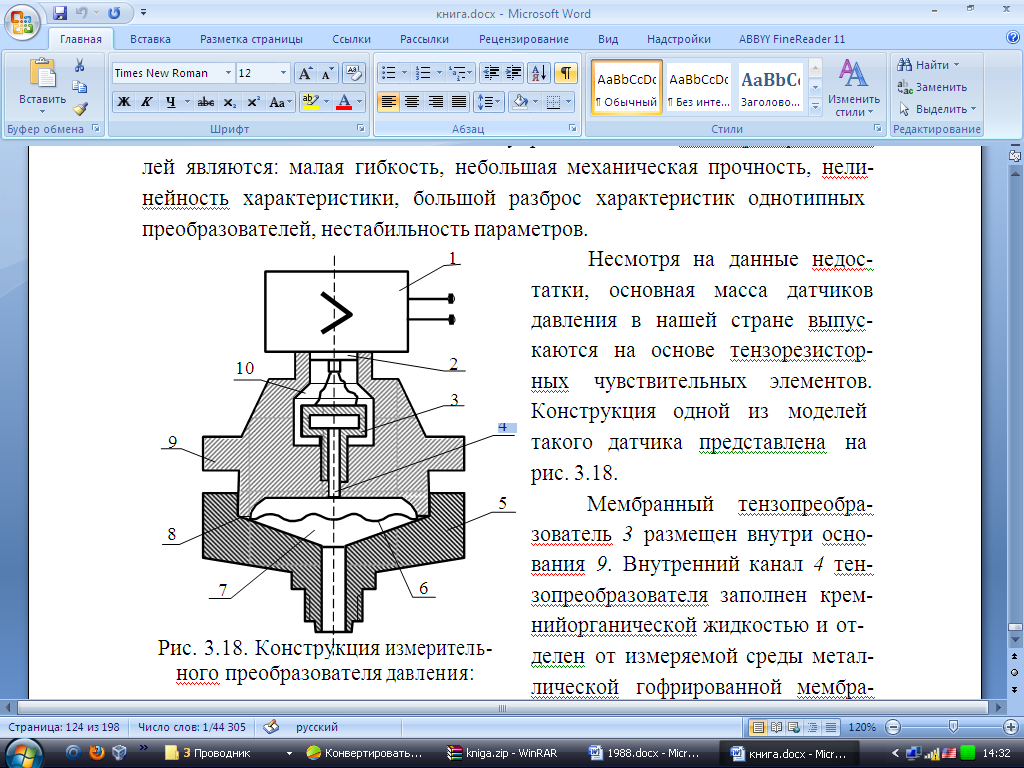Toggle italic К formatting

pyautogui.click(x=147, y=102)
